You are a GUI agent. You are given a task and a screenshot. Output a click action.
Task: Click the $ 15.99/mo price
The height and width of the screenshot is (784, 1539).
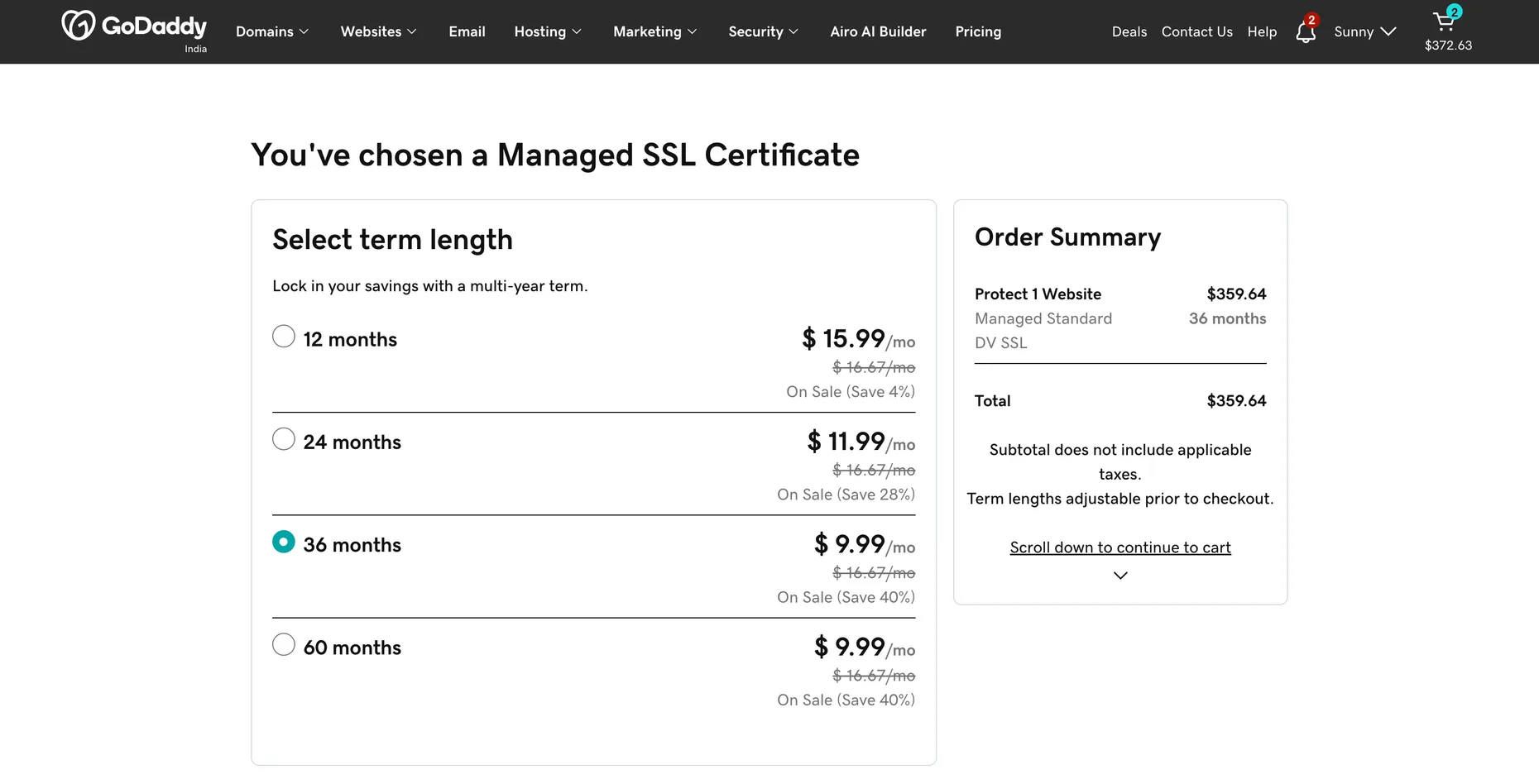[x=858, y=338]
